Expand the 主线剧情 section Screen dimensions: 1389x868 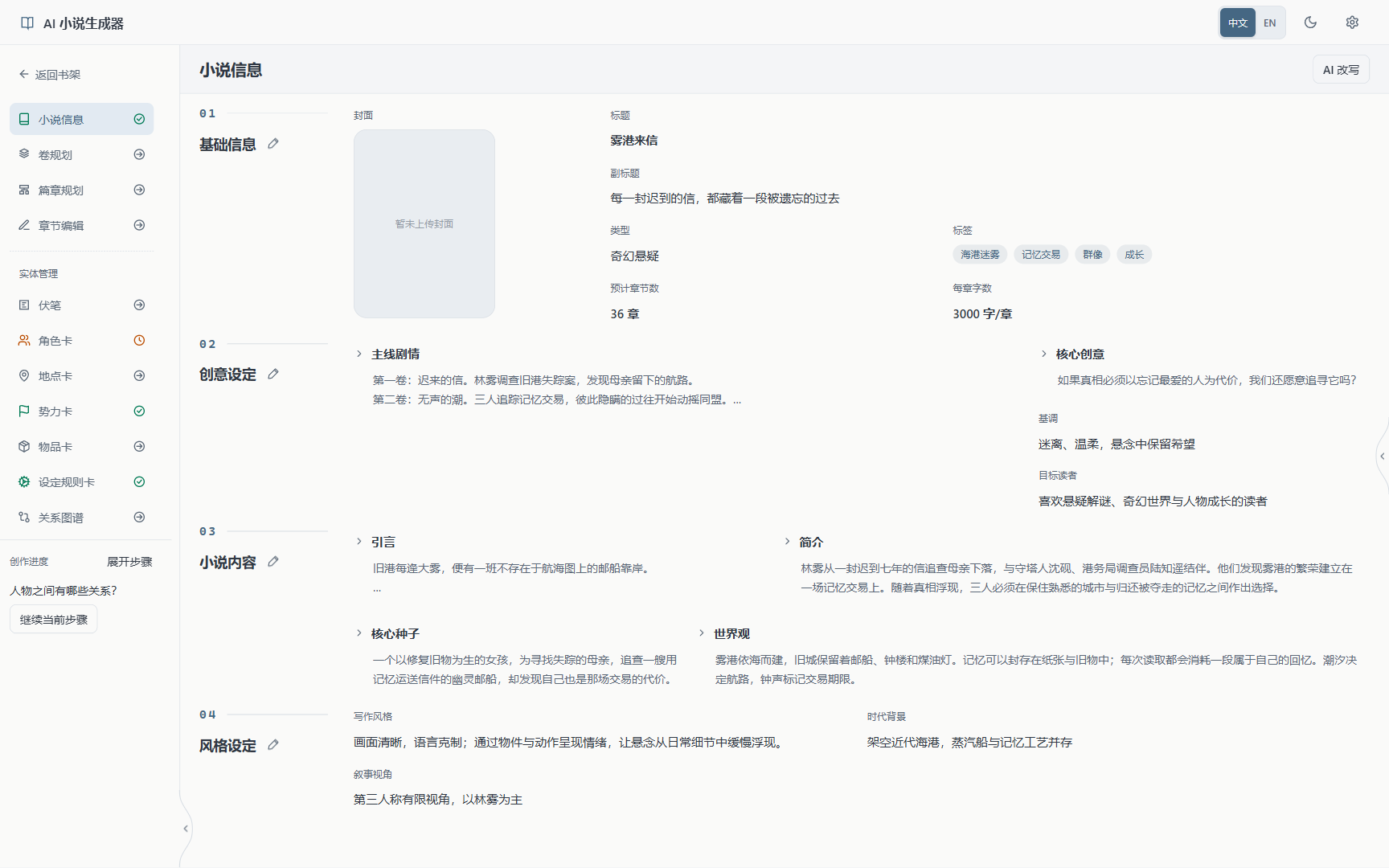pyautogui.click(x=388, y=354)
